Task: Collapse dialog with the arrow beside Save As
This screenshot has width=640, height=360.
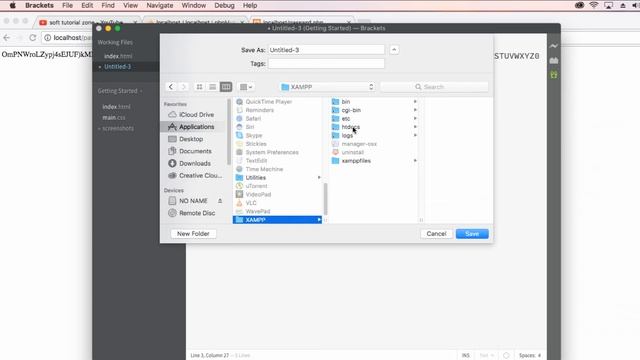Action: pos(394,50)
